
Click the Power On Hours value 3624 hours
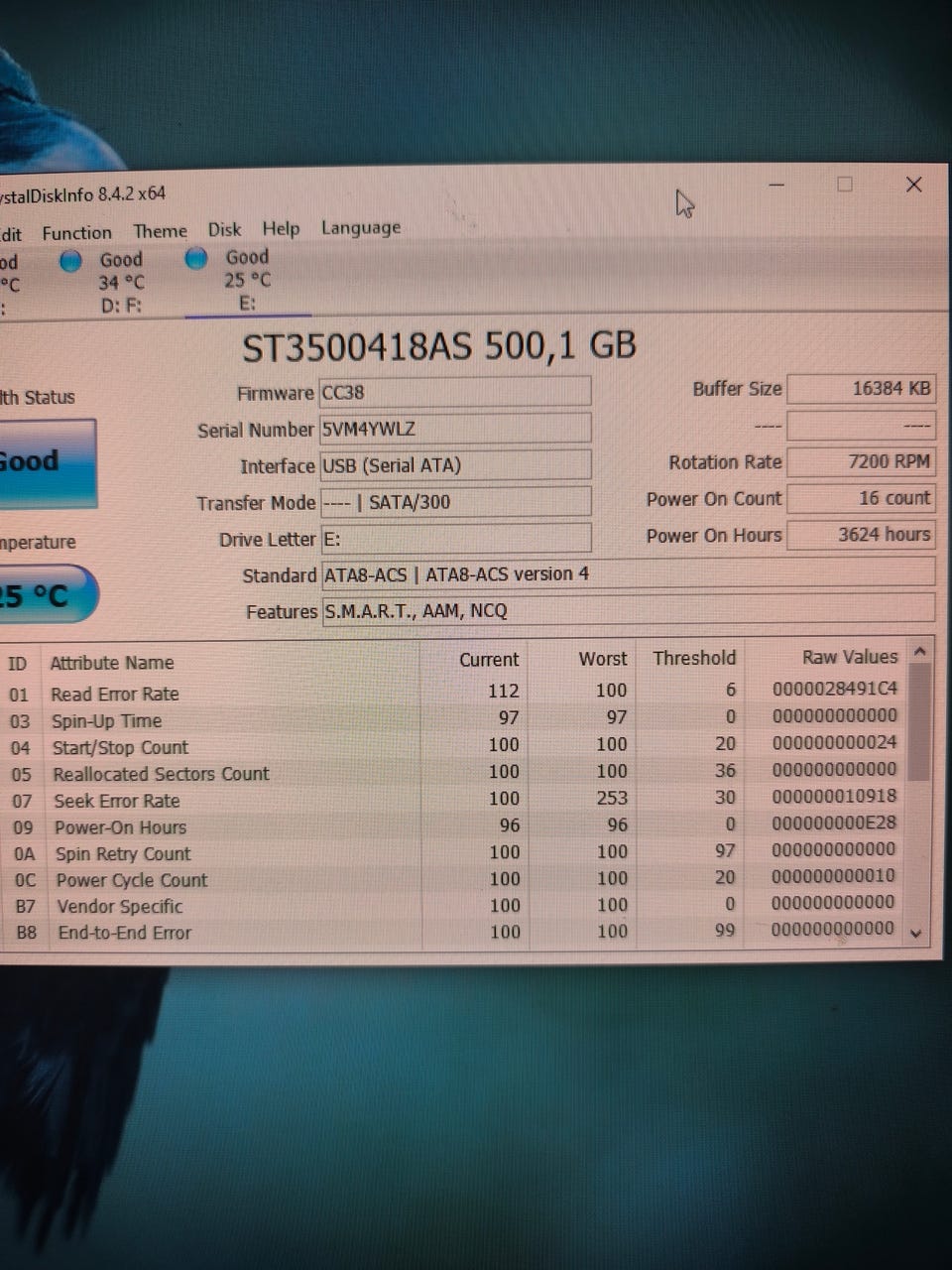click(860, 534)
